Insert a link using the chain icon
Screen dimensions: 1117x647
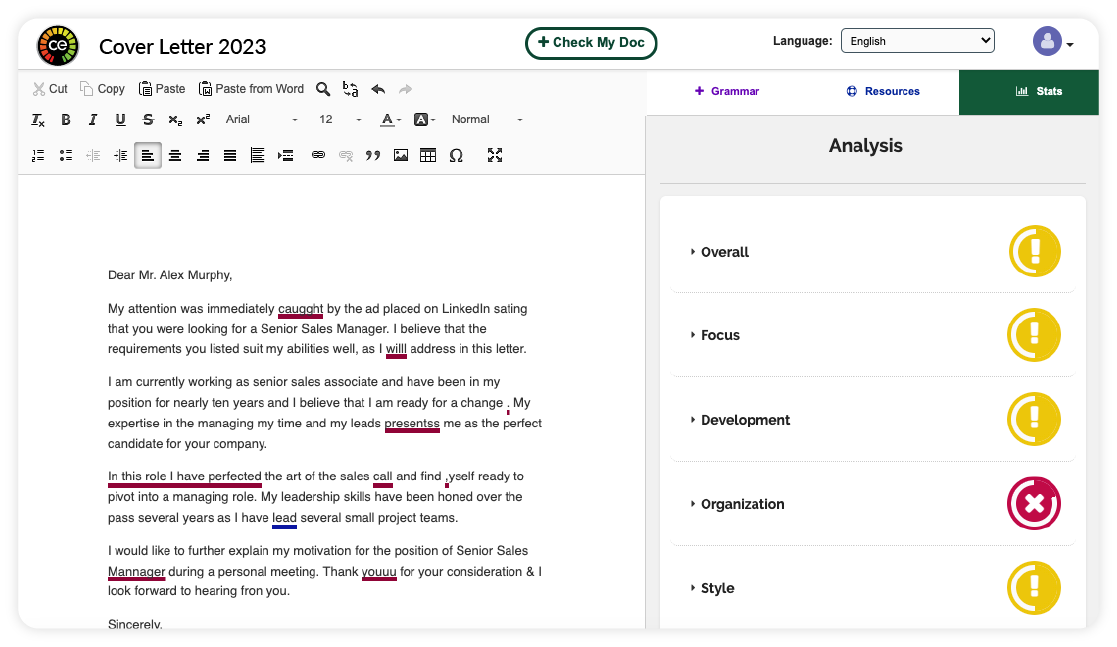318,155
